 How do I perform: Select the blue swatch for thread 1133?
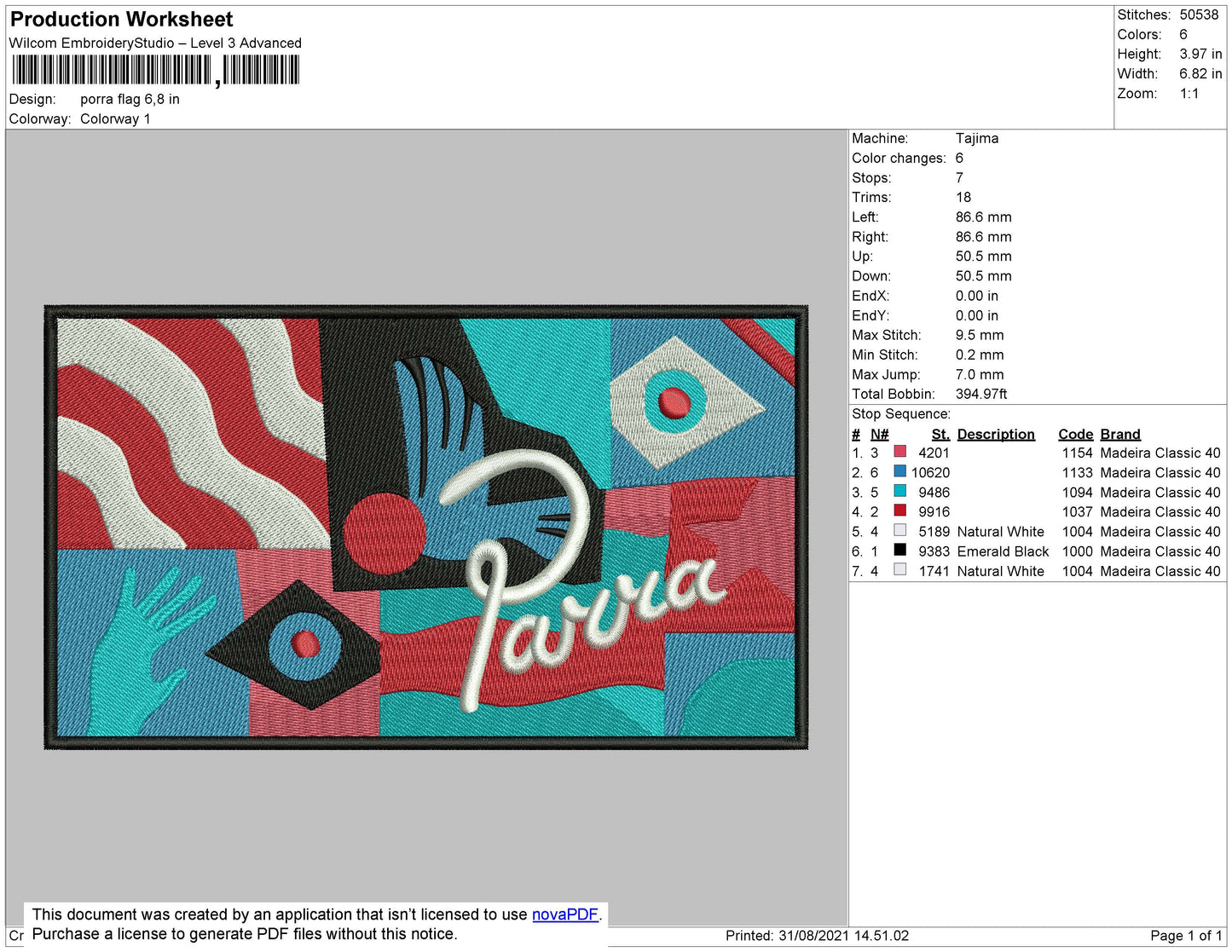[899, 470]
